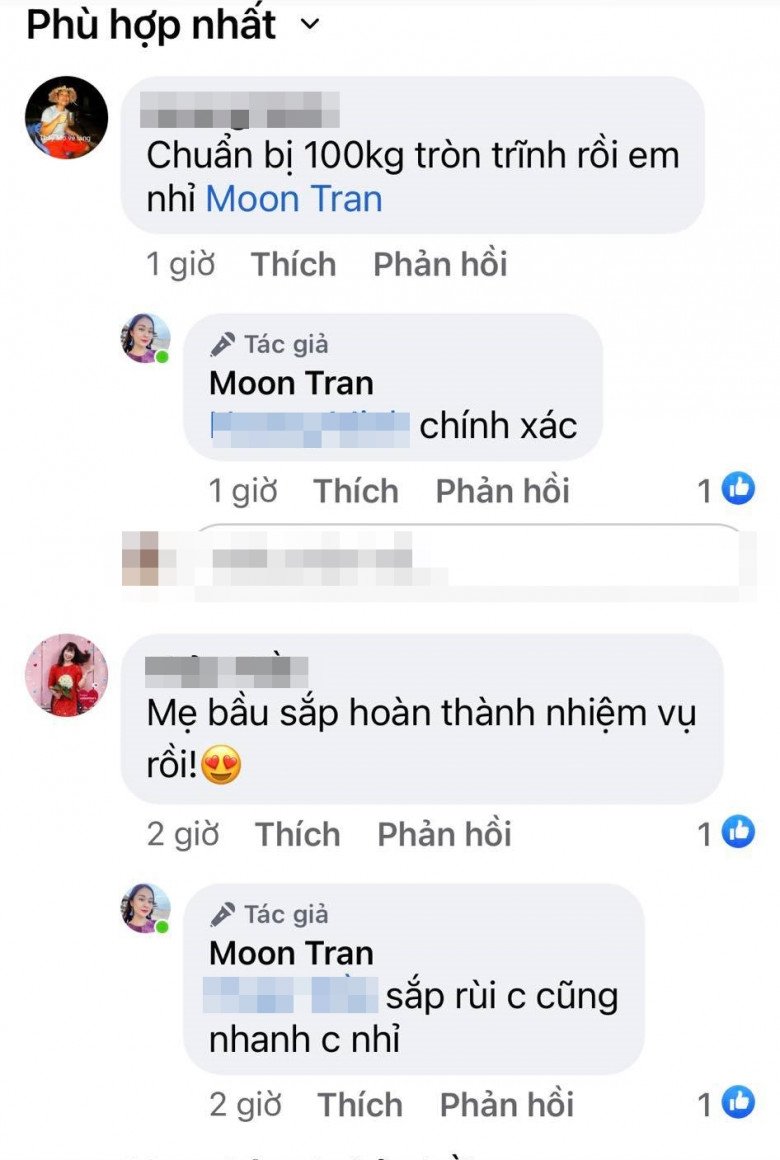Open Moon Tran's avatar beside the 'chính xác' reply
The image size is (780, 1160).
tap(146, 338)
